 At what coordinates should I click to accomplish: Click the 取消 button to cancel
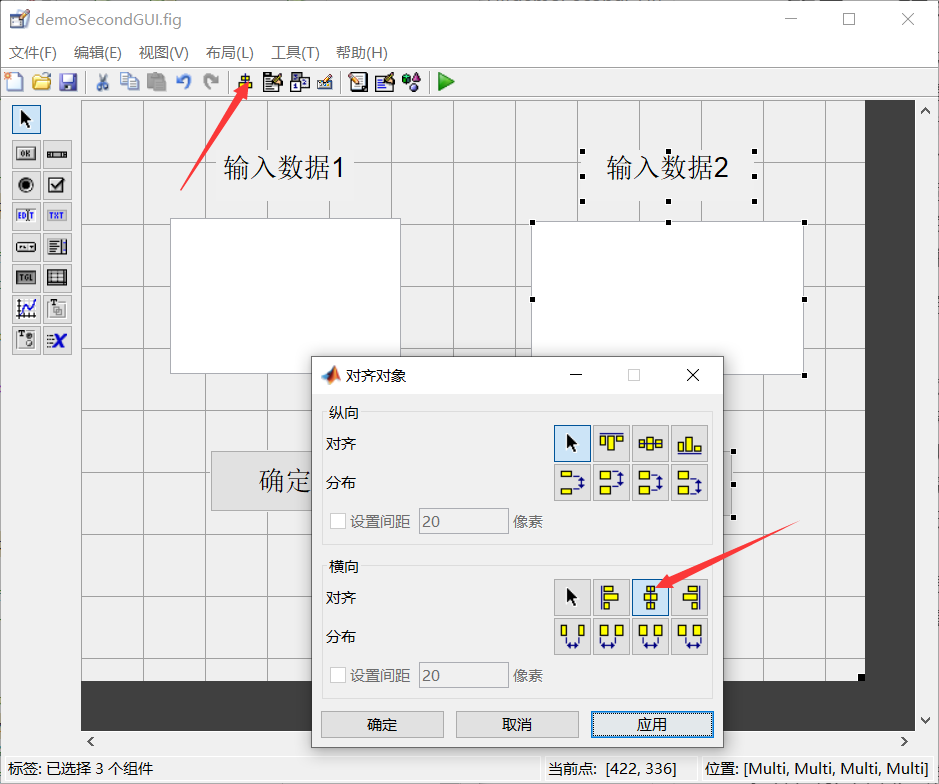pyautogui.click(x=516, y=724)
